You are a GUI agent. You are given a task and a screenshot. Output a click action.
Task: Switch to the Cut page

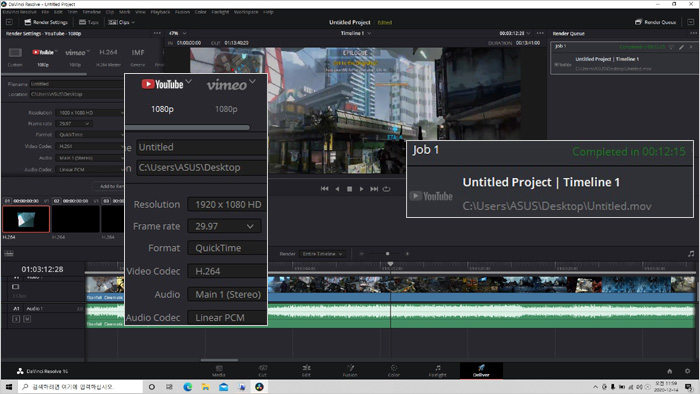pyautogui.click(x=262, y=370)
